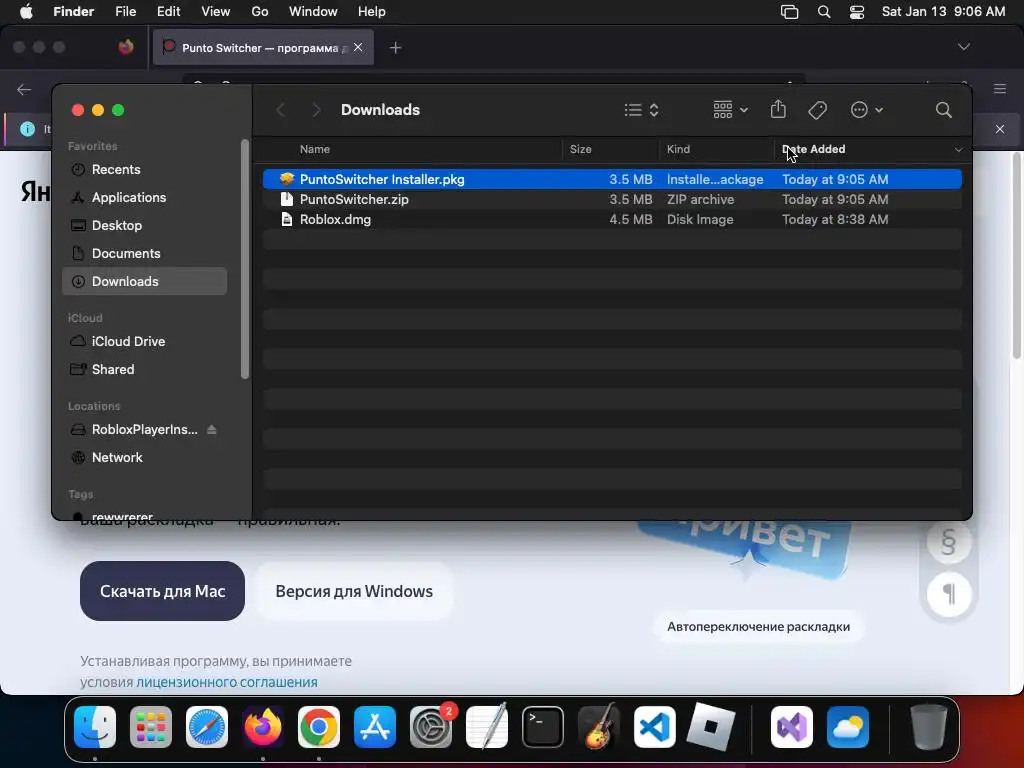Viewport: 1024px width, 768px height.
Task: Open the Finder Action ellipsis menu
Action: (x=867, y=110)
